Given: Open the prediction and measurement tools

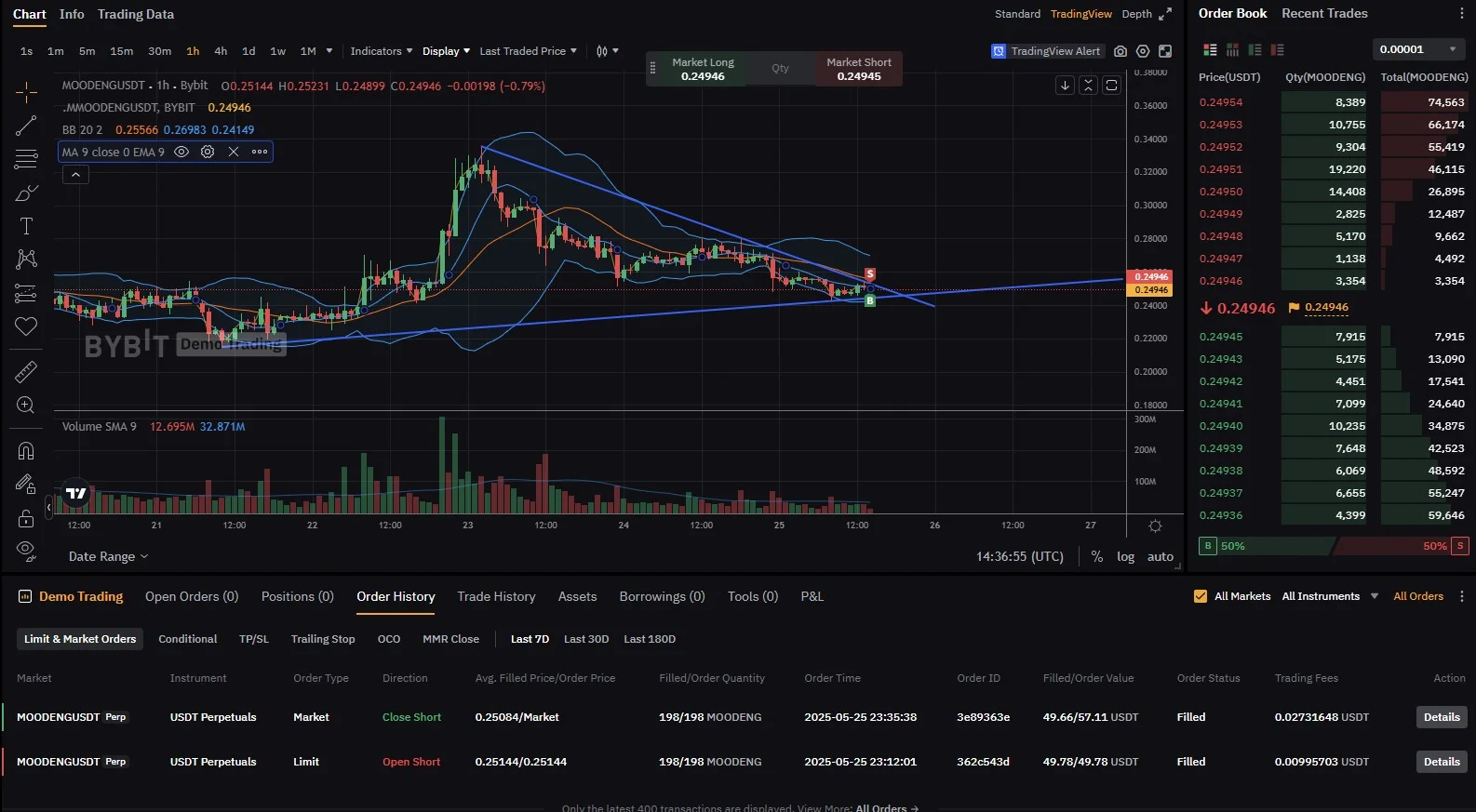Looking at the screenshot, I should (26, 294).
